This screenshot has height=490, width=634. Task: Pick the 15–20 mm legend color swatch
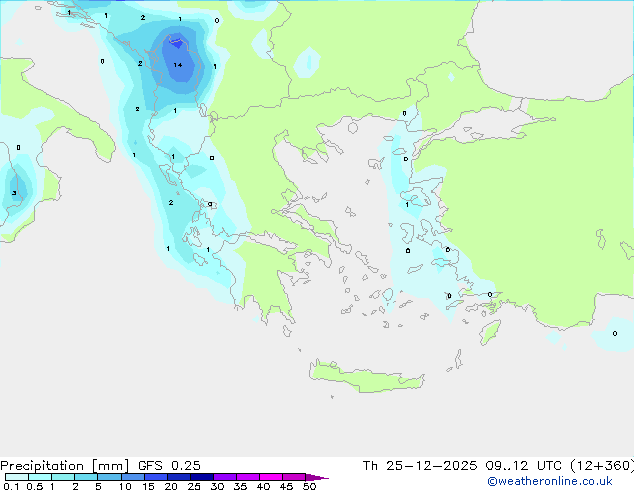pos(155,477)
